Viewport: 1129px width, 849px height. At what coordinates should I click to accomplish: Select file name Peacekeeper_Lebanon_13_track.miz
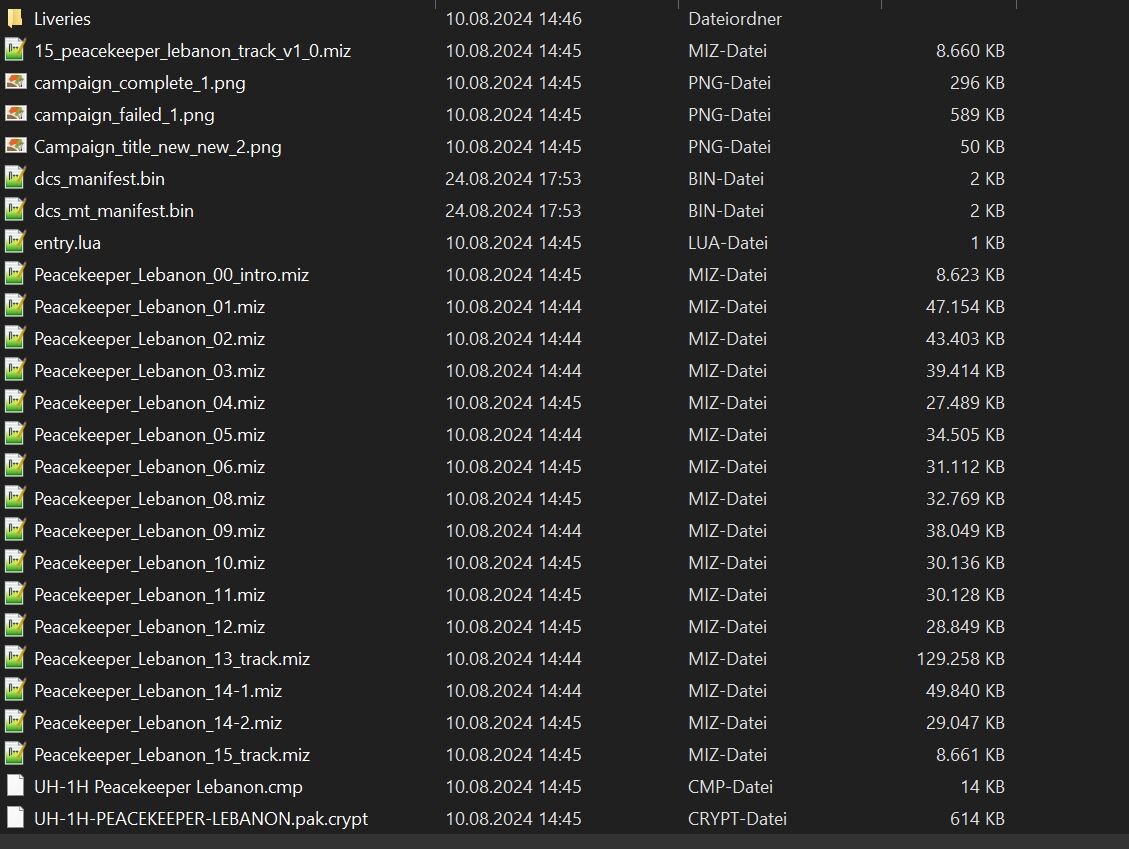tap(171, 659)
